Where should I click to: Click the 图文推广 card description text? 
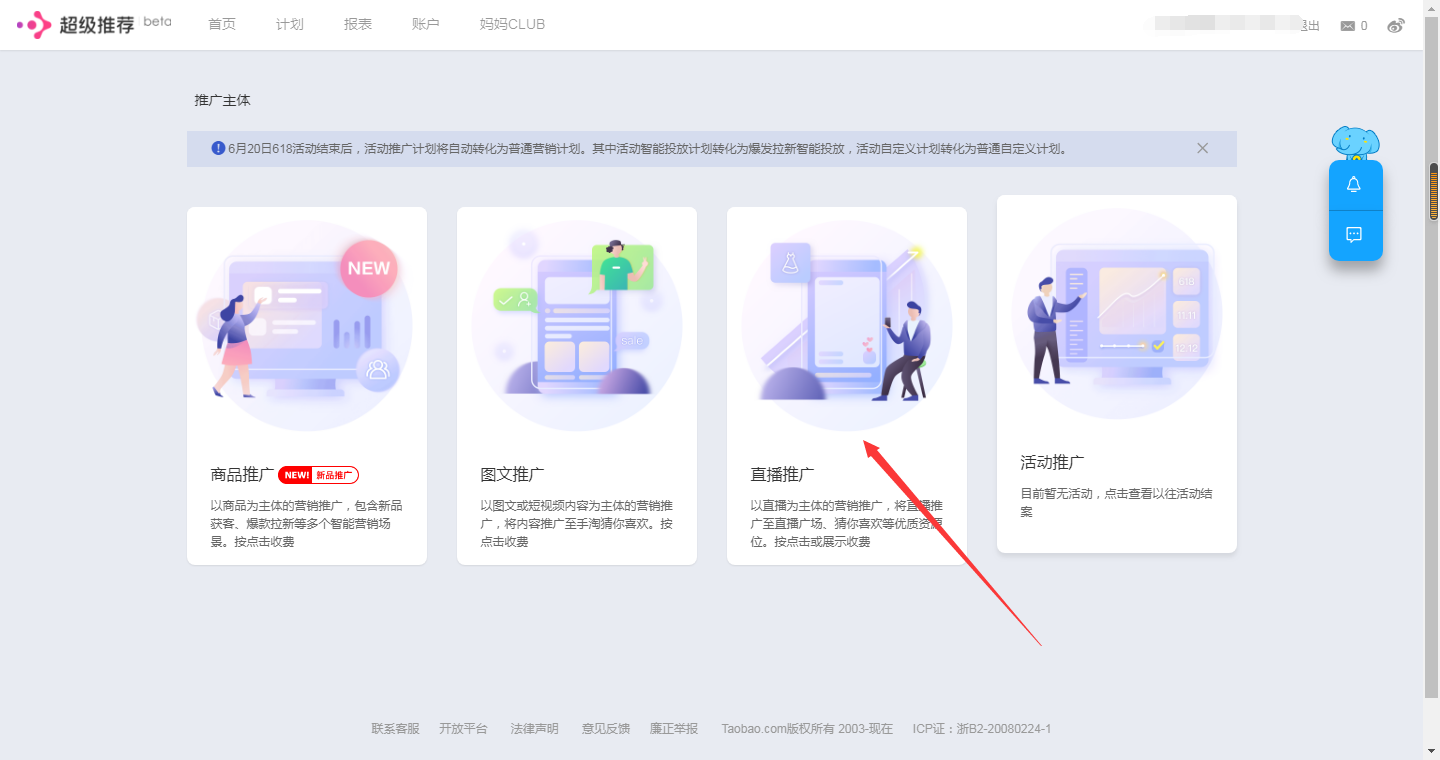point(577,524)
